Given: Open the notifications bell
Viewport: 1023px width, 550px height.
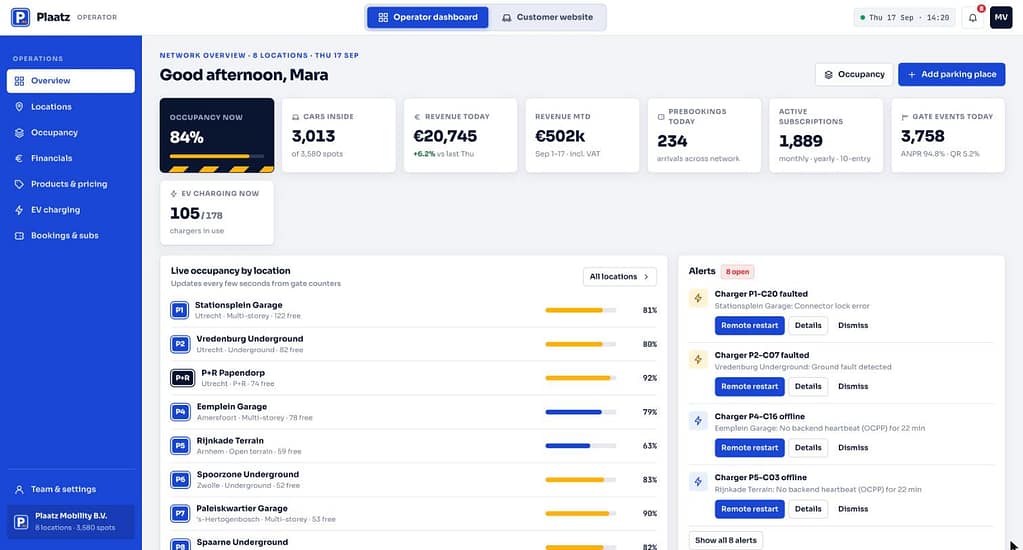Looking at the screenshot, I should tap(973, 18).
